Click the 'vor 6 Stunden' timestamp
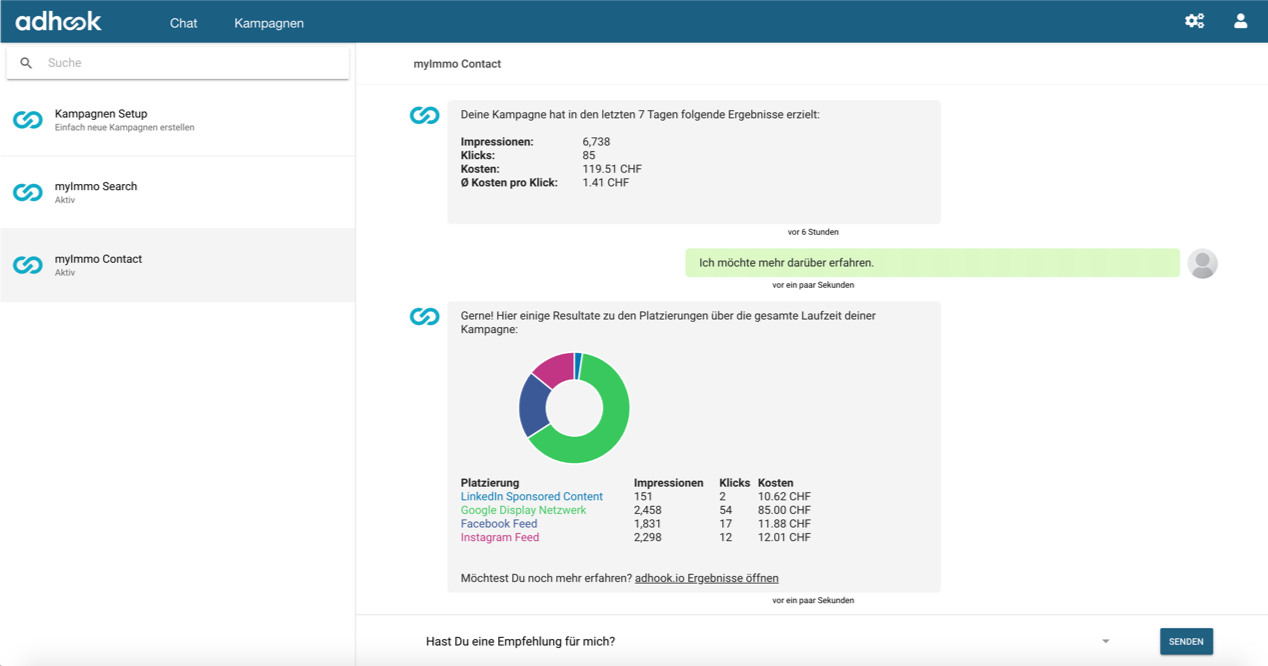 click(x=813, y=232)
